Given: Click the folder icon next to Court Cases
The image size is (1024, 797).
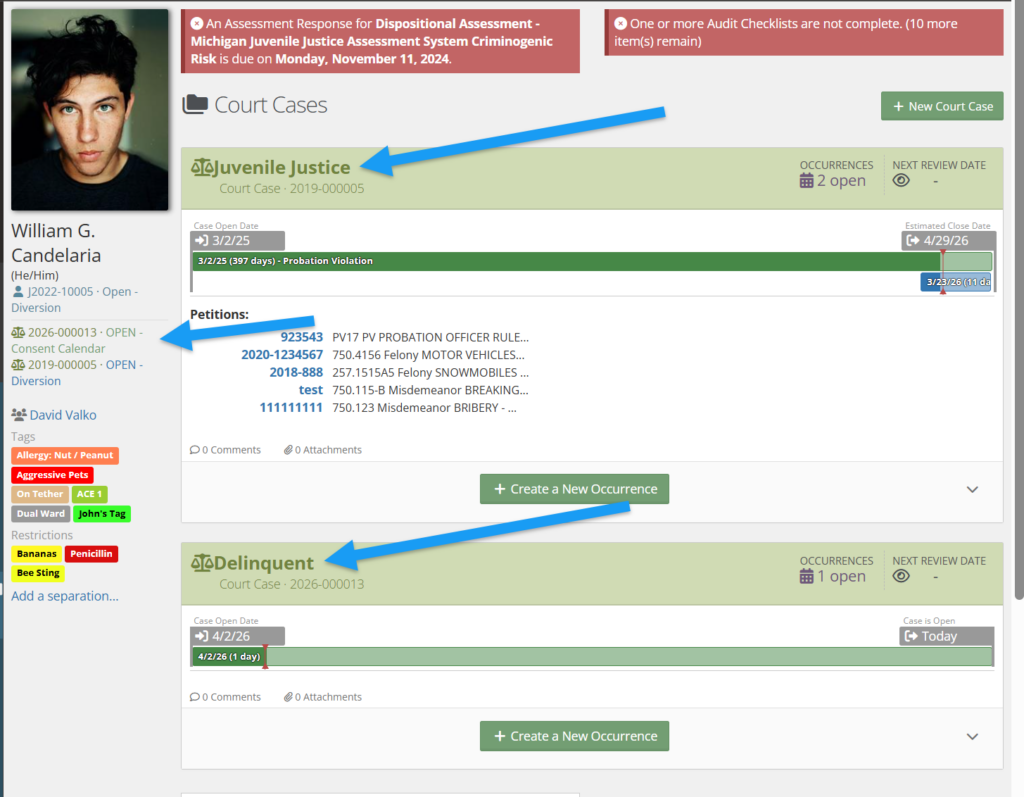Looking at the screenshot, I should pos(195,105).
